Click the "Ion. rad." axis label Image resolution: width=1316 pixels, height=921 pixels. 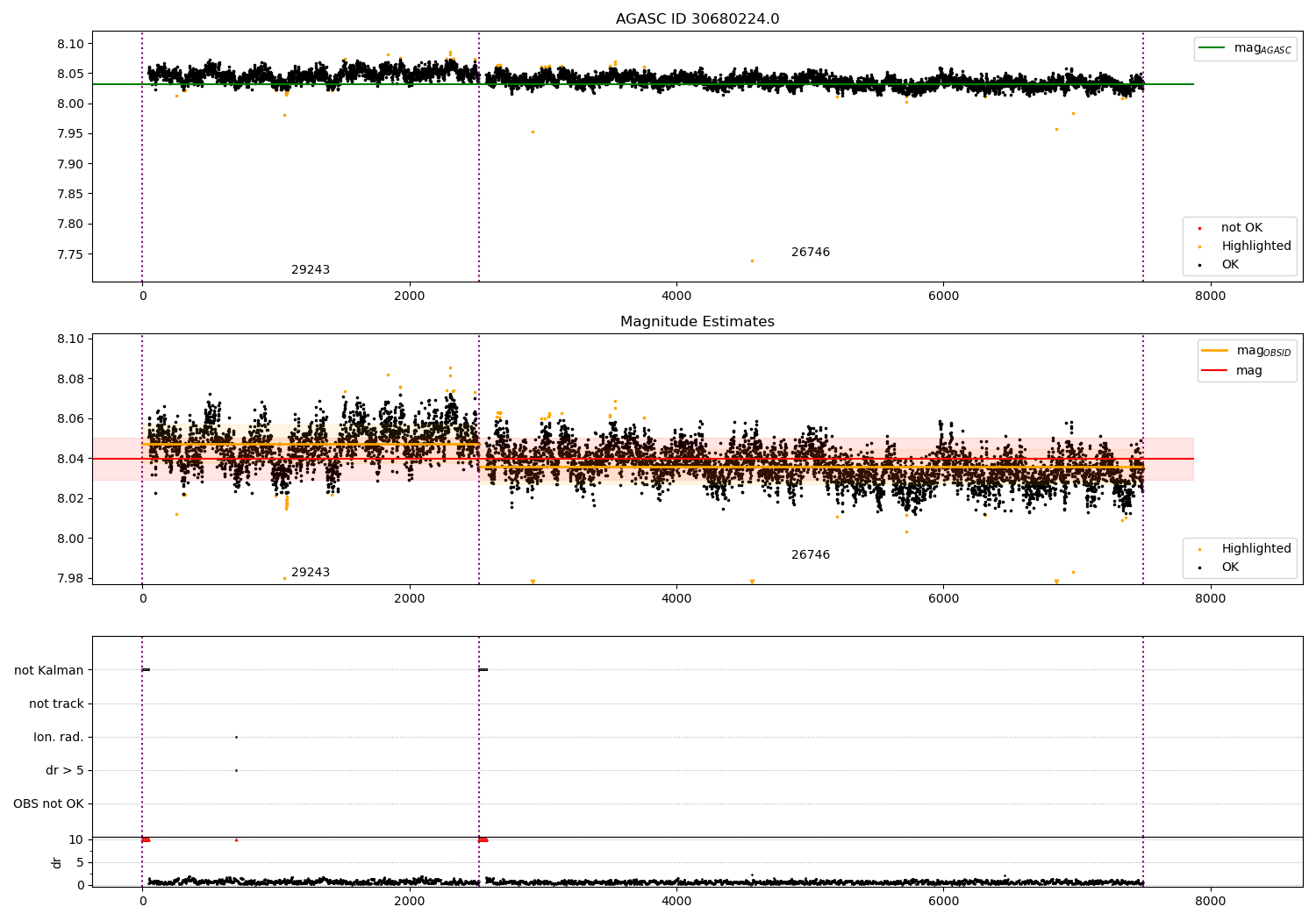[59, 737]
